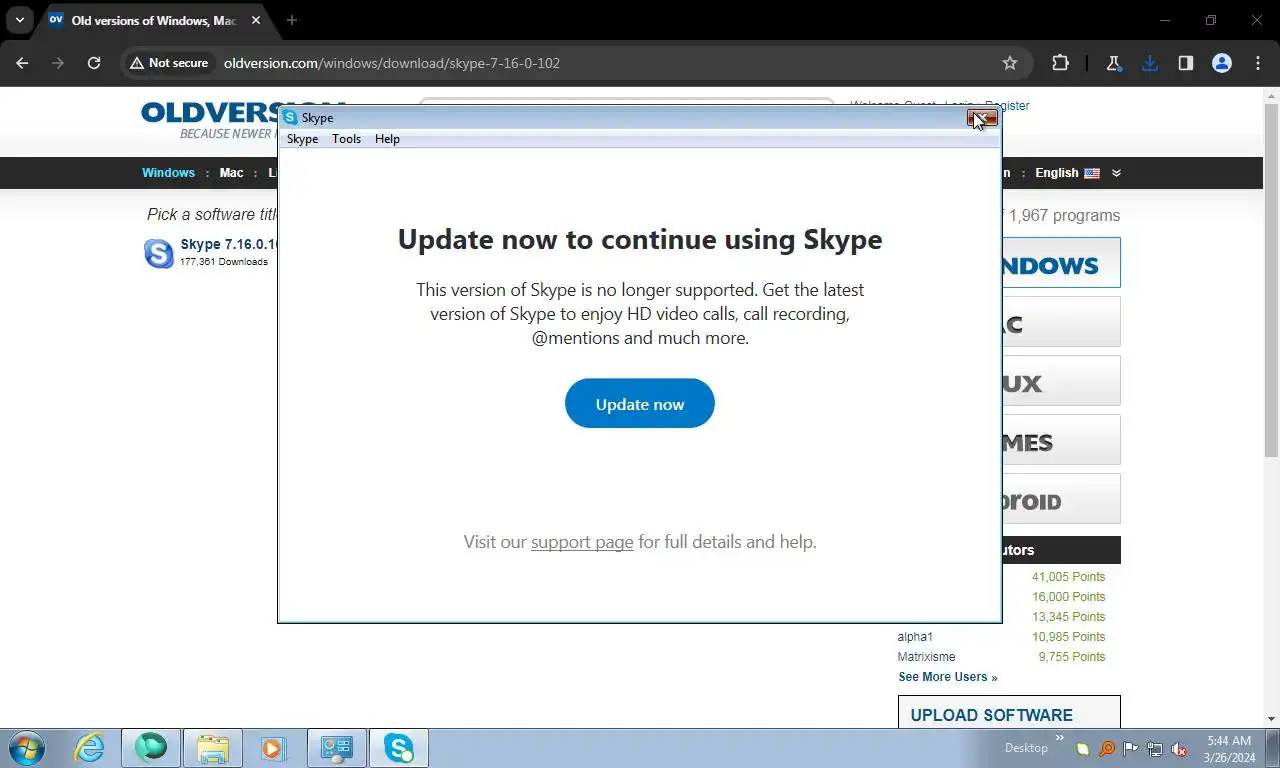Switch to Skype in the taskbar
The height and width of the screenshot is (768, 1280).
(399, 748)
